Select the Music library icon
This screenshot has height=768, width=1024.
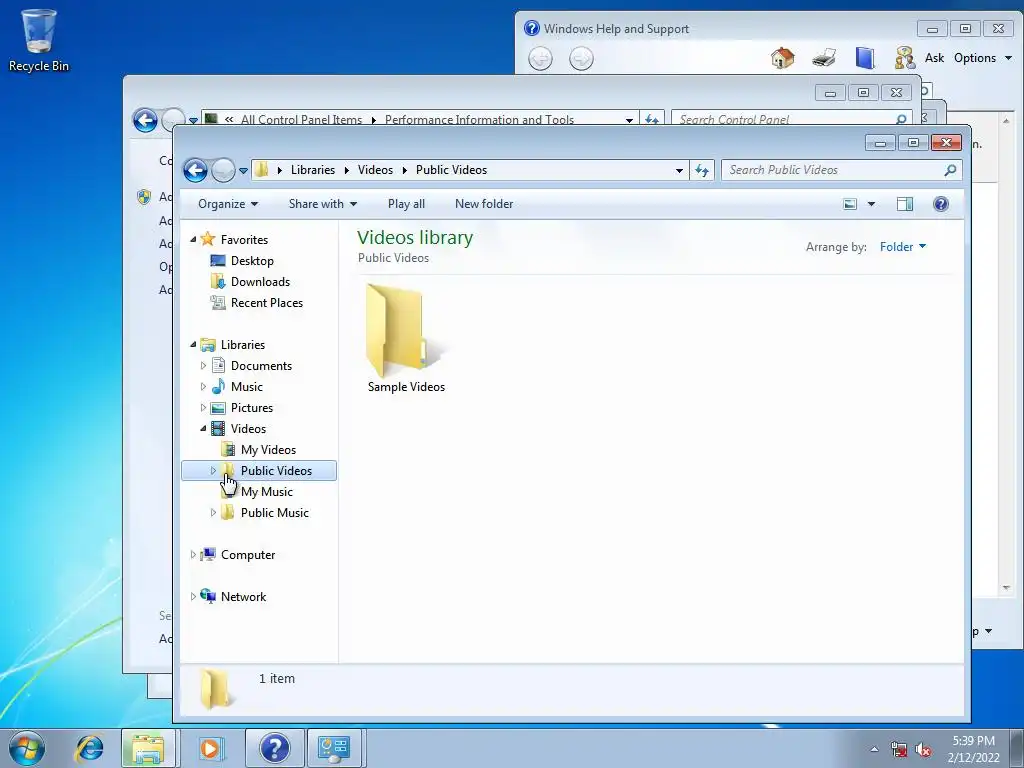pos(219,387)
